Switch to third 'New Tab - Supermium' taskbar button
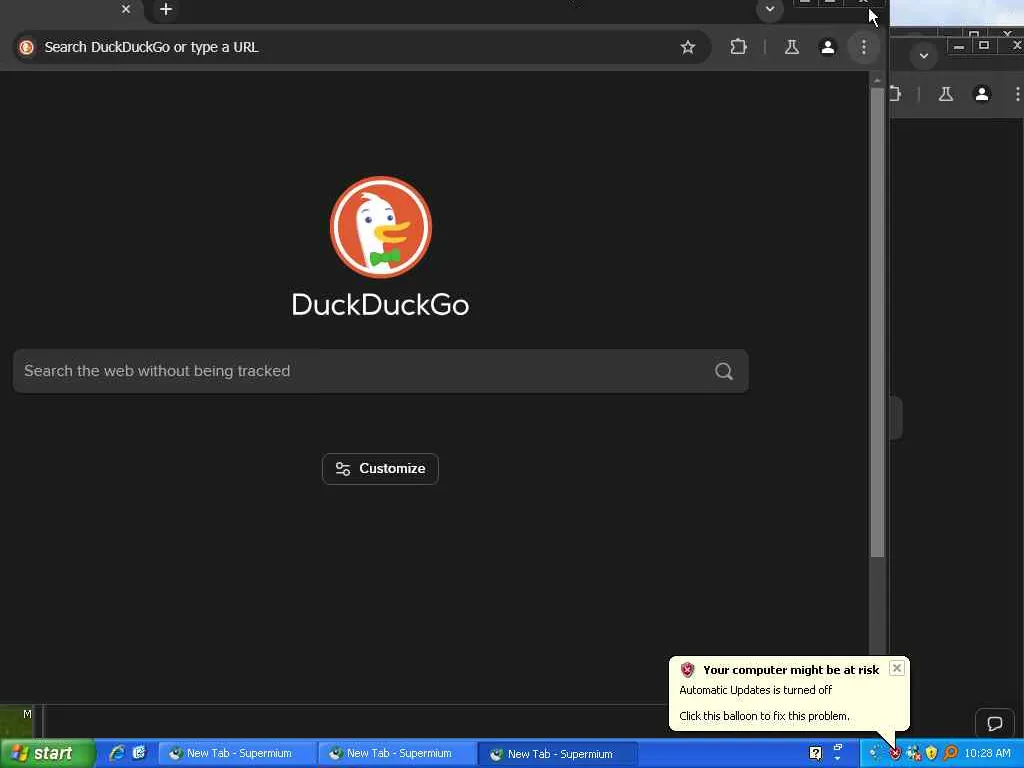 click(558, 754)
